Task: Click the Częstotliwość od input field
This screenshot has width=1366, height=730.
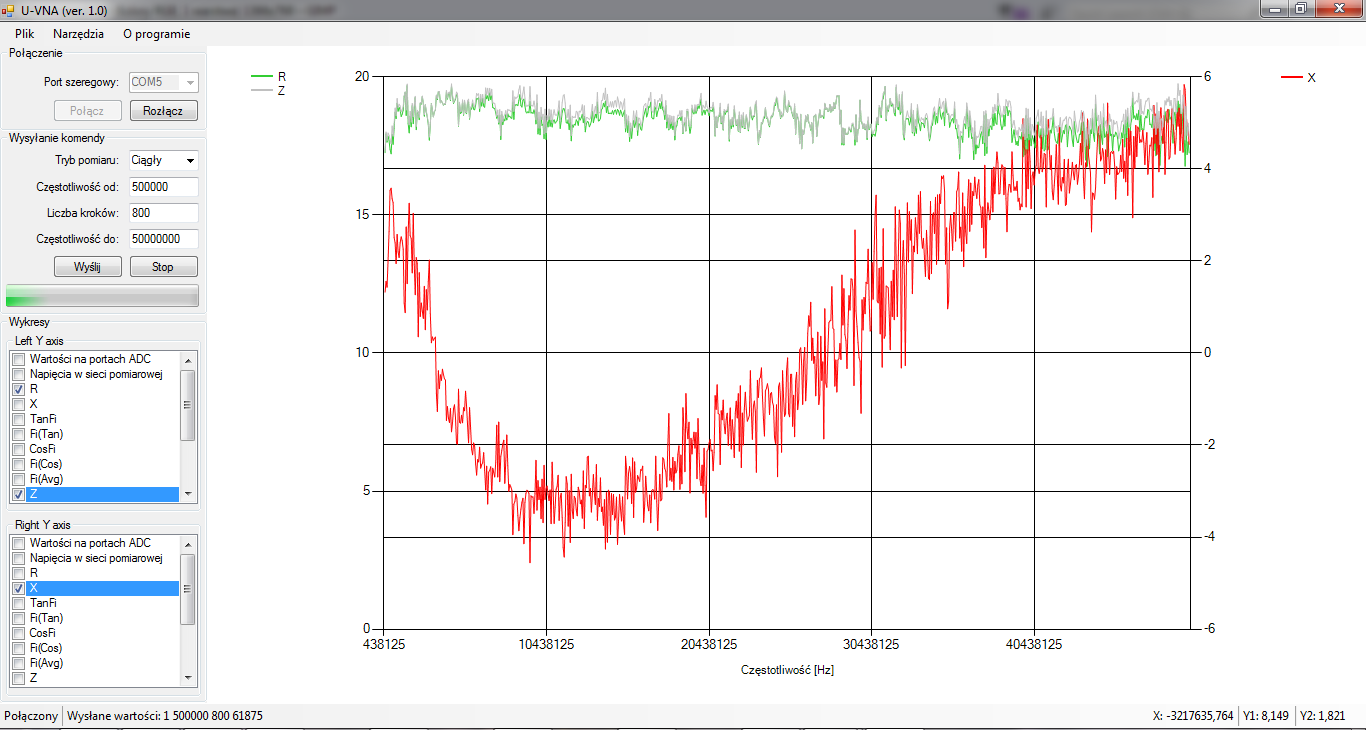Action: [x=163, y=187]
